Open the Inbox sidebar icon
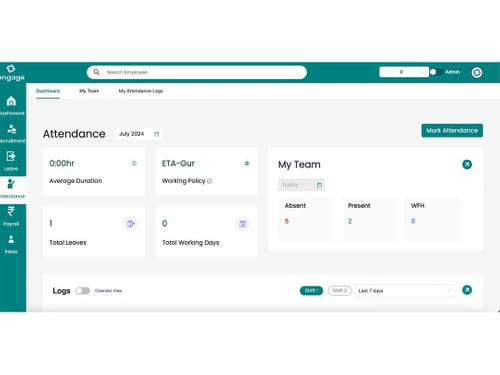 click(x=11, y=239)
